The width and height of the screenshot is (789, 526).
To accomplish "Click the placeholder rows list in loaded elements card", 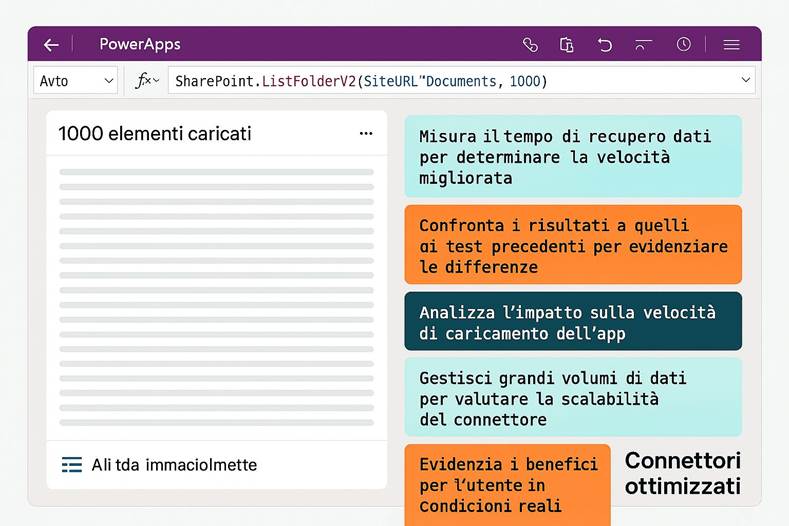I will (216, 297).
